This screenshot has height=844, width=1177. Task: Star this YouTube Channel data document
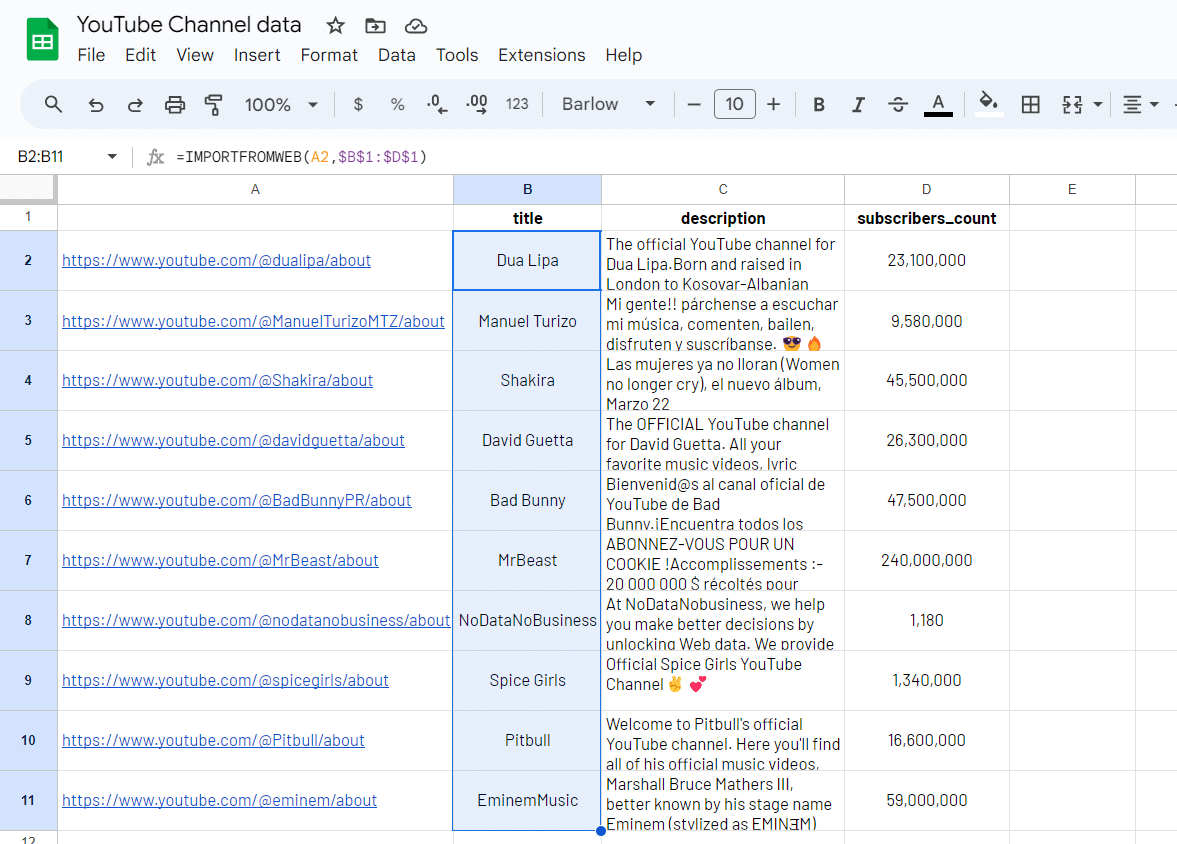point(336,25)
